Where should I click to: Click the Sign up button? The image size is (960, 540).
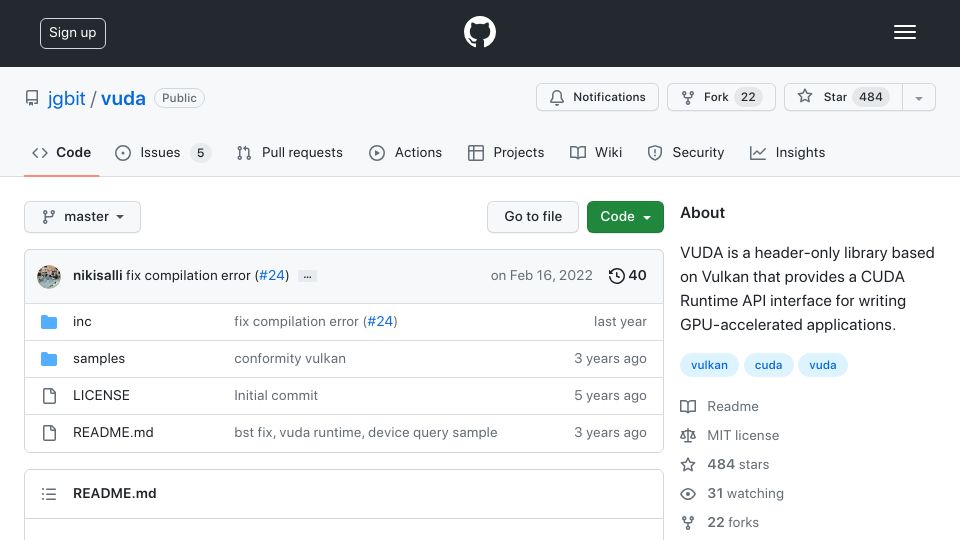point(73,33)
